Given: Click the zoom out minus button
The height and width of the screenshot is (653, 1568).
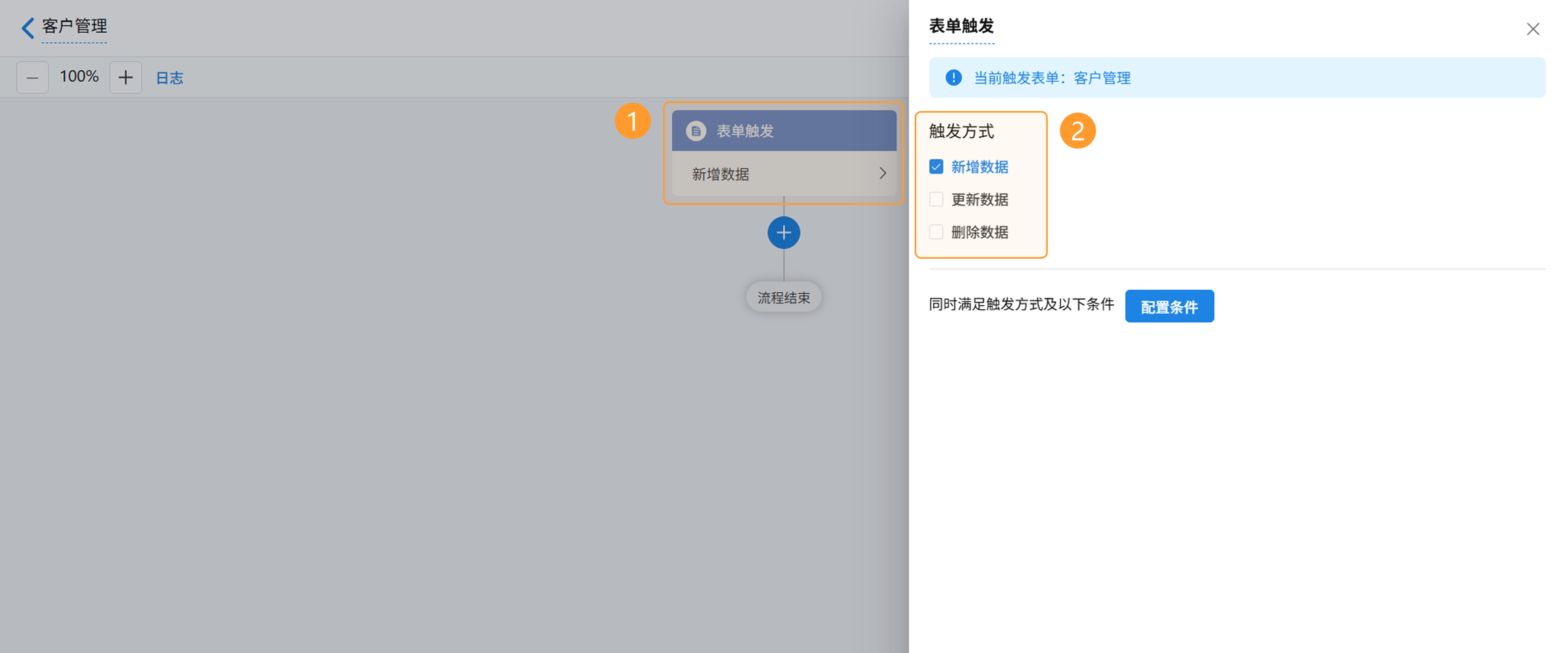Looking at the screenshot, I should 32,77.
